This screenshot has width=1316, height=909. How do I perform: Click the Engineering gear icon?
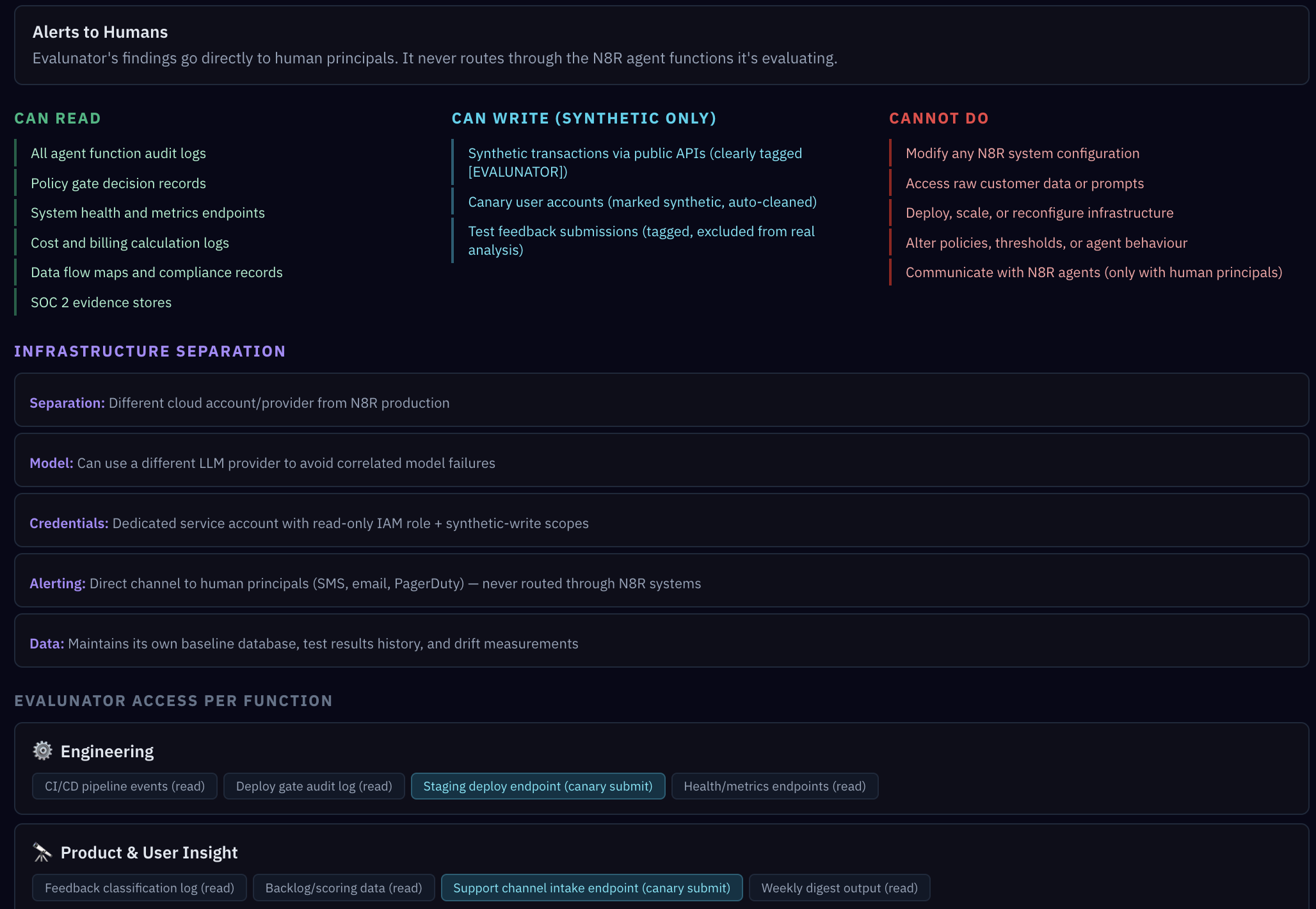[x=43, y=751]
